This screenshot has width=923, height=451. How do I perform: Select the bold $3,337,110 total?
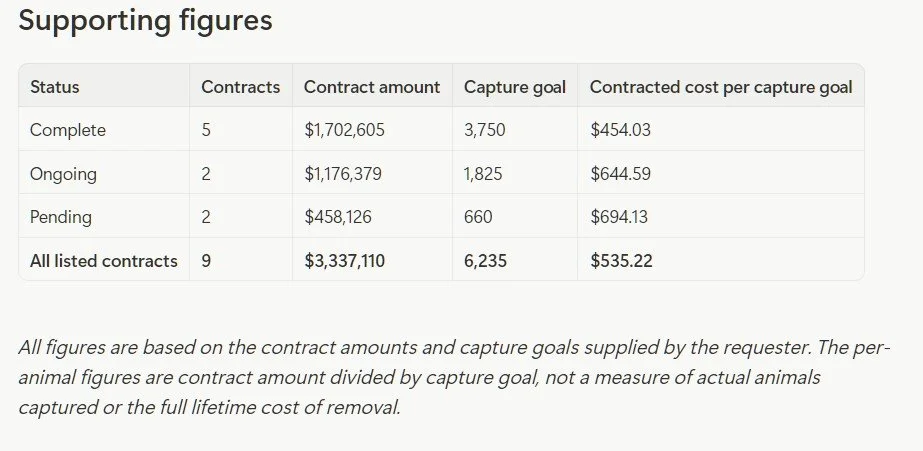[344, 261]
